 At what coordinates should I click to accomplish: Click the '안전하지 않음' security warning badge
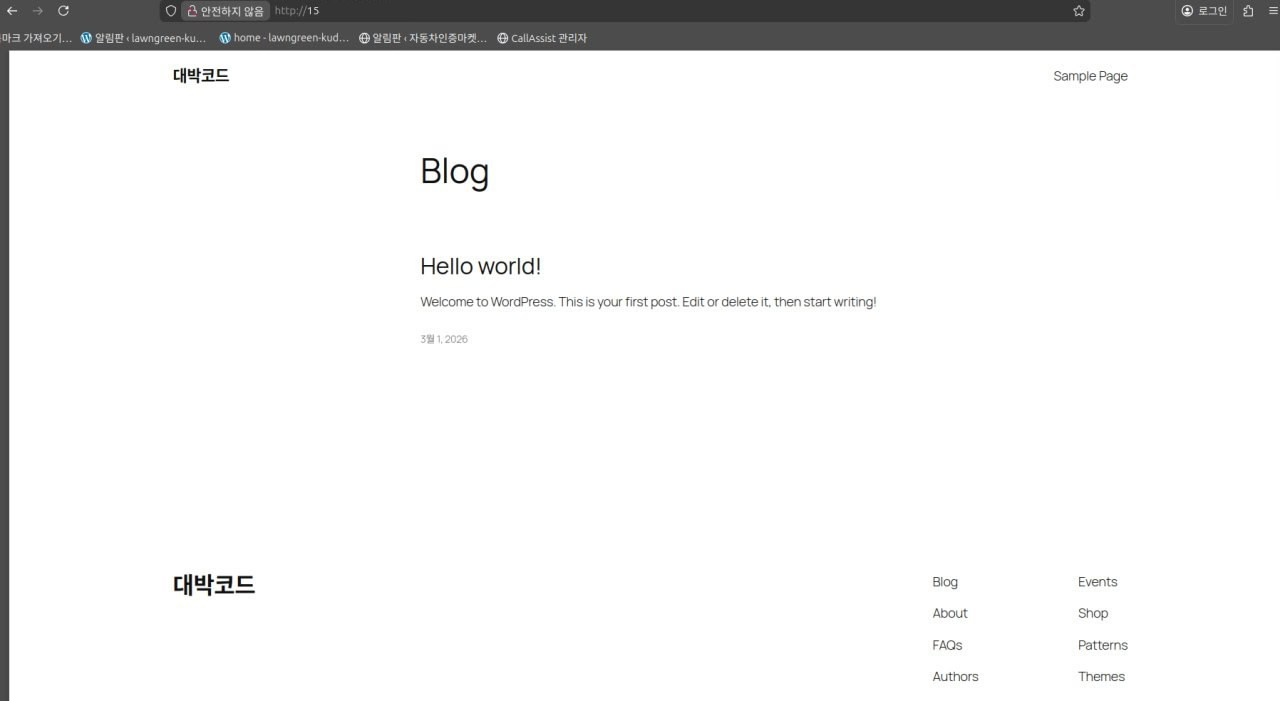[x=225, y=11]
